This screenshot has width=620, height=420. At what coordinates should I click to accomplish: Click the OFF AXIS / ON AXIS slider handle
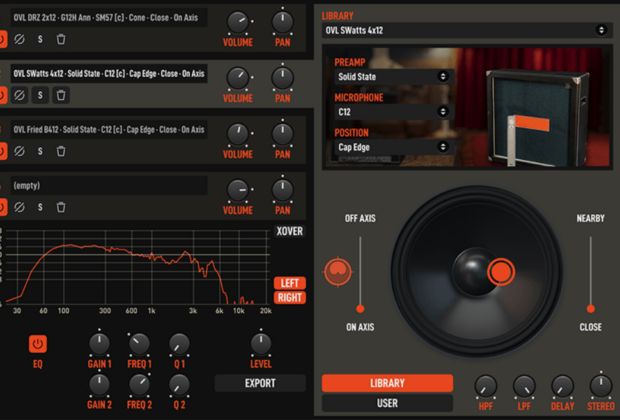point(360,308)
